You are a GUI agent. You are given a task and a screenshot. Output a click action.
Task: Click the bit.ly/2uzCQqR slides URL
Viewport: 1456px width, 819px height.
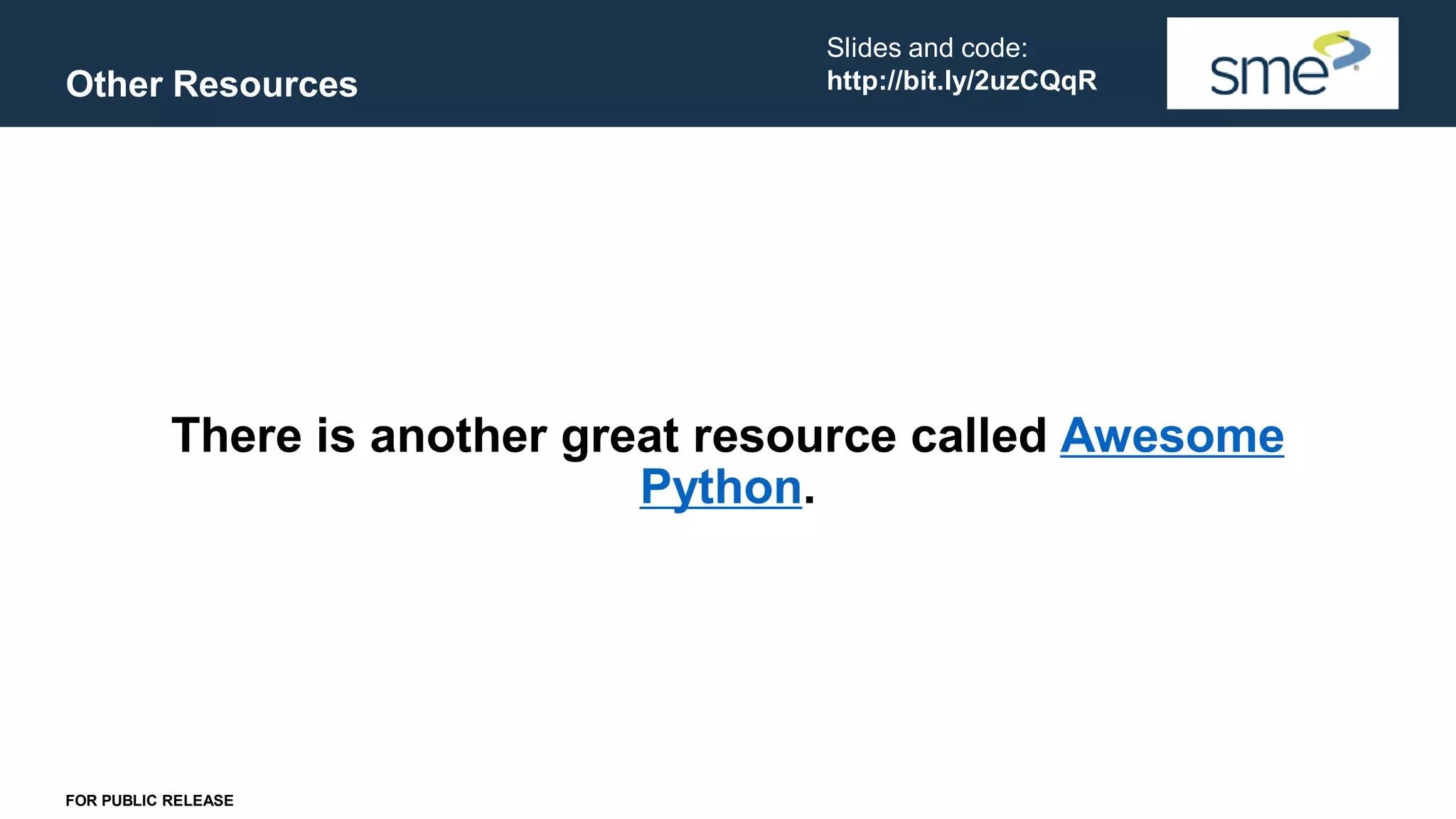[x=961, y=80]
